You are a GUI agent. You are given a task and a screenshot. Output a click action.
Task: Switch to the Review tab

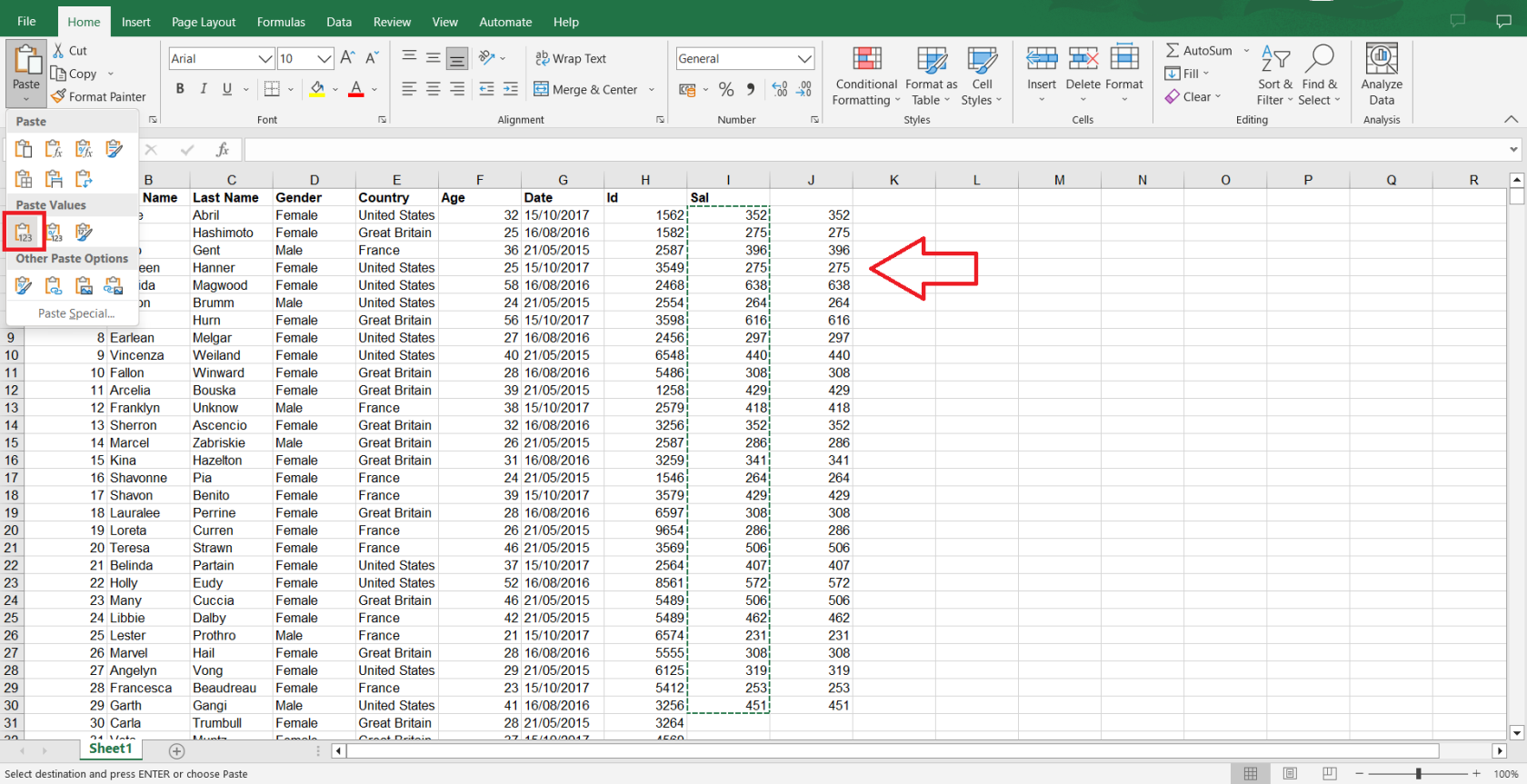coord(392,22)
